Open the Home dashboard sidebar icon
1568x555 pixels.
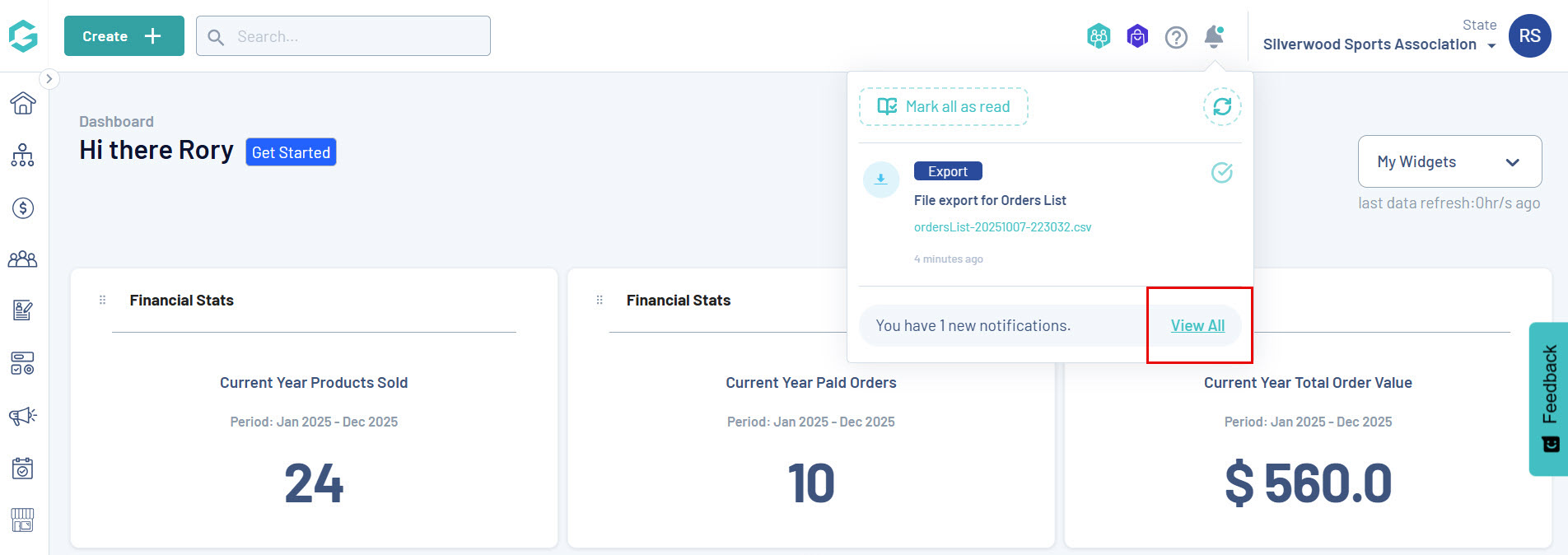point(23,103)
